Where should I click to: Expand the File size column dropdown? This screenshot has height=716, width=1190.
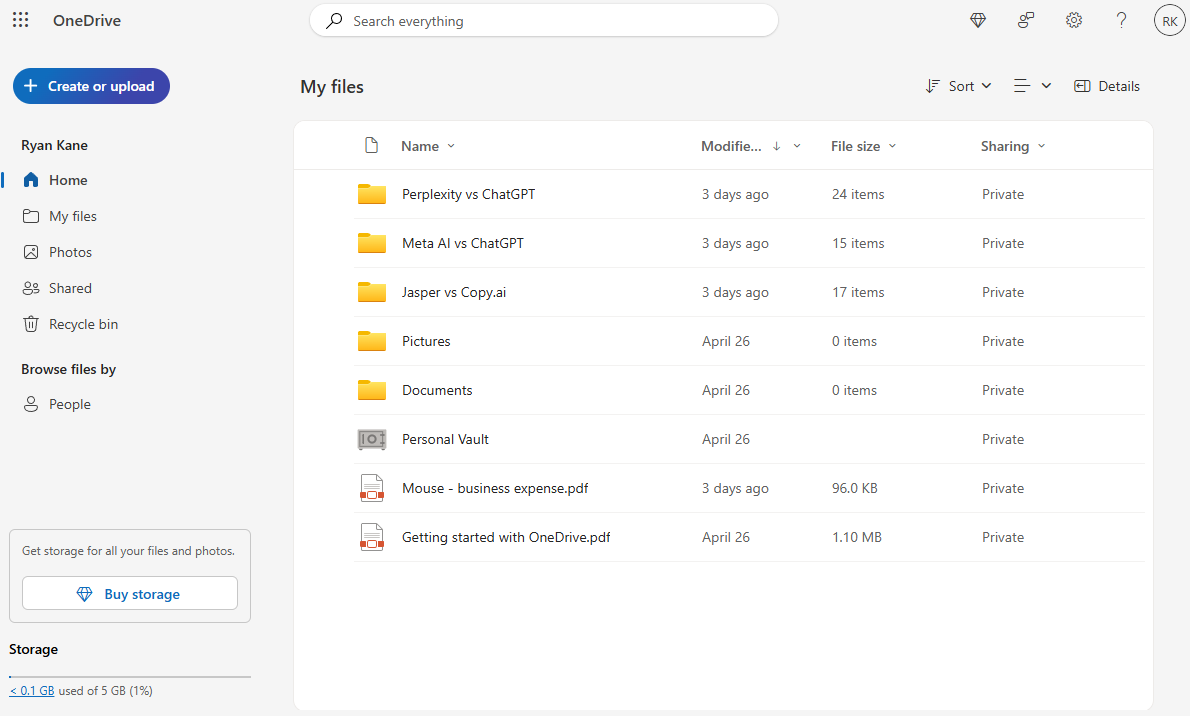[x=892, y=146]
